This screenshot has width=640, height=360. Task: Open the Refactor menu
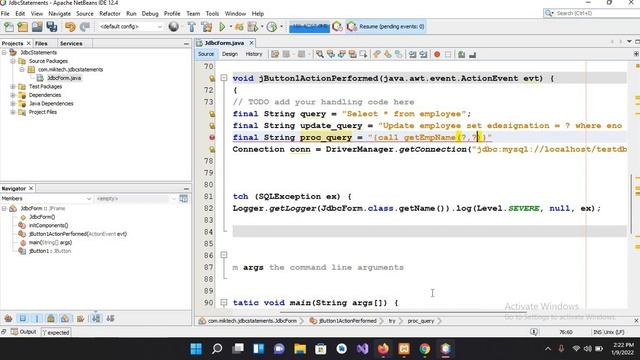(110, 13)
